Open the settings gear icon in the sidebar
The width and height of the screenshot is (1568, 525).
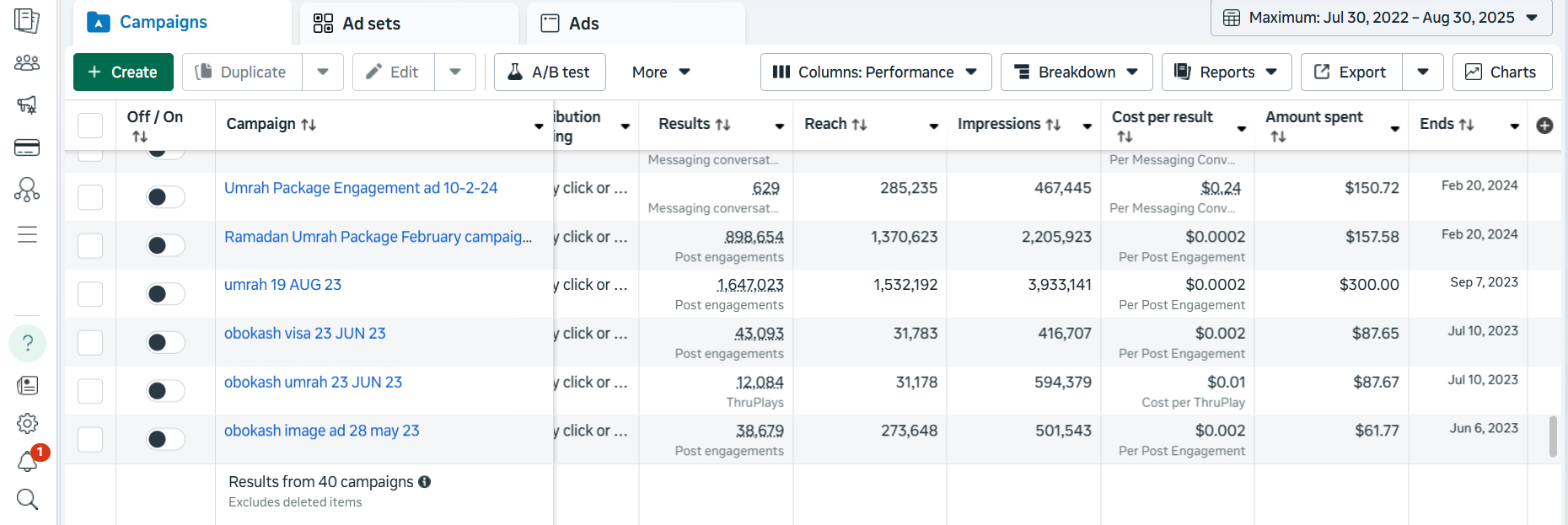(x=27, y=423)
